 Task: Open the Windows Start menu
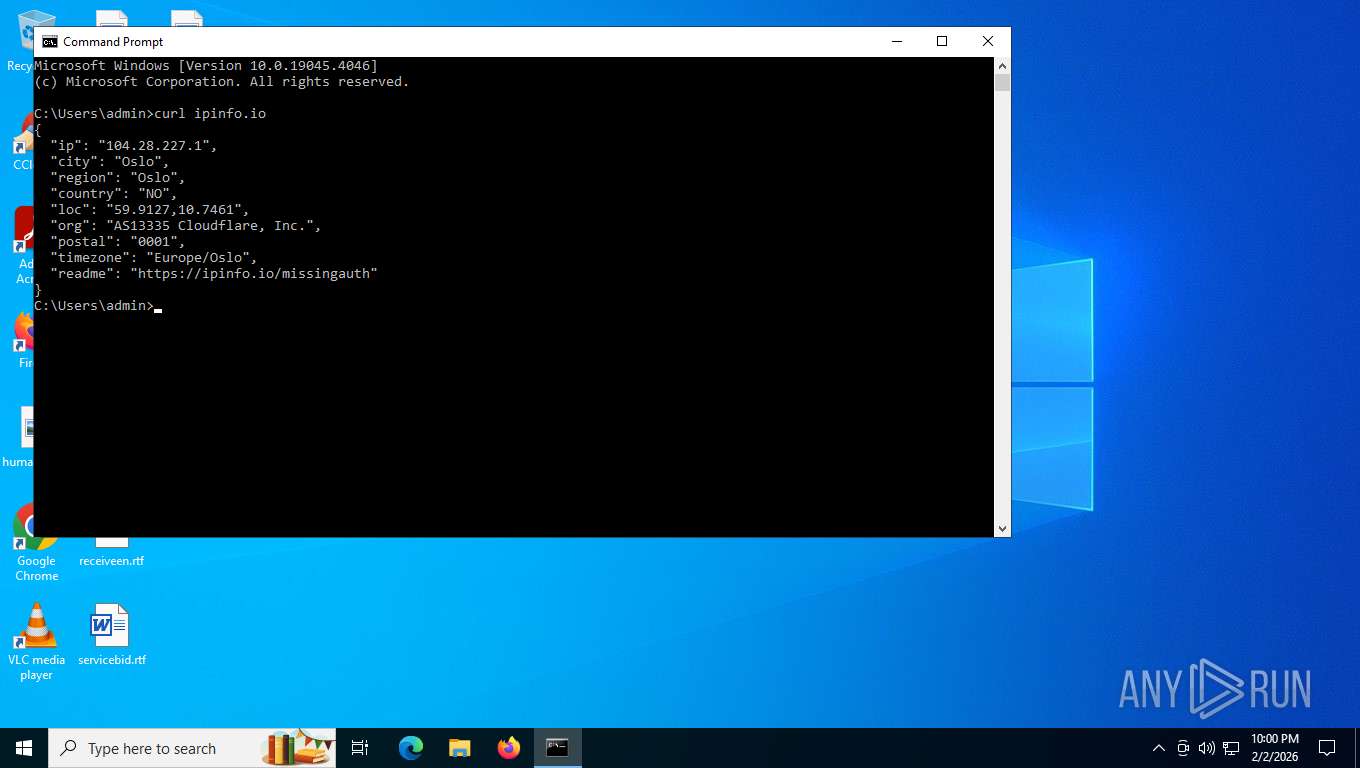coord(24,748)
